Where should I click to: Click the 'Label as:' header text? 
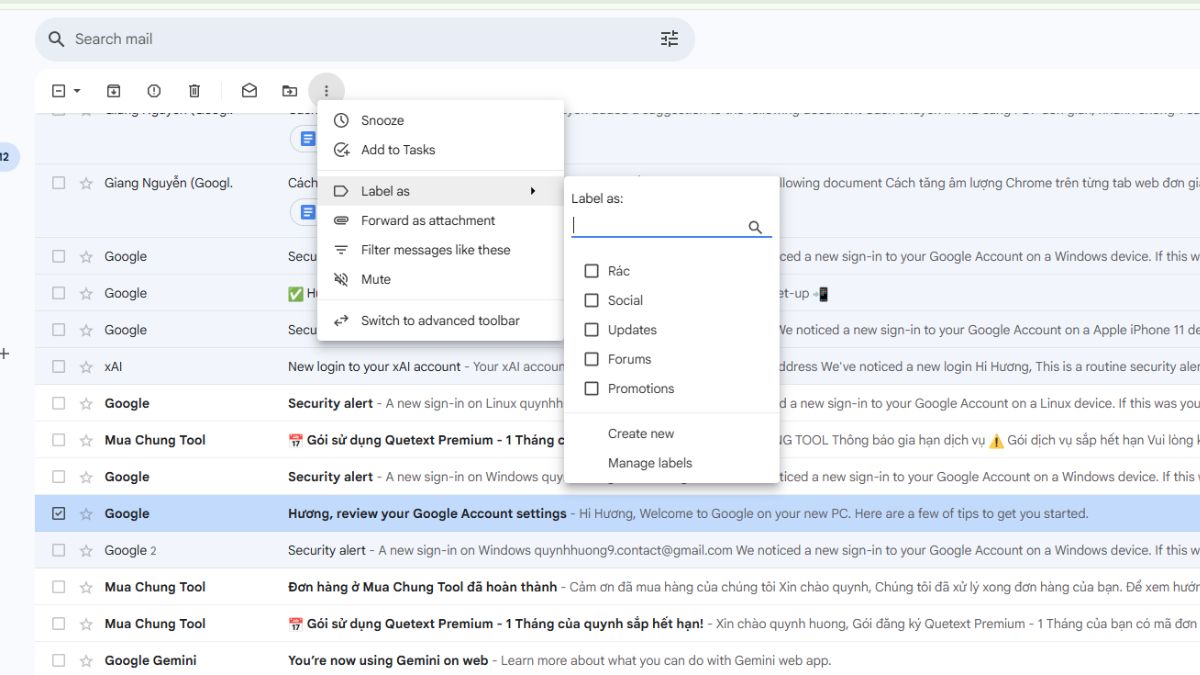pyautogui.click(x=597, y=199)
